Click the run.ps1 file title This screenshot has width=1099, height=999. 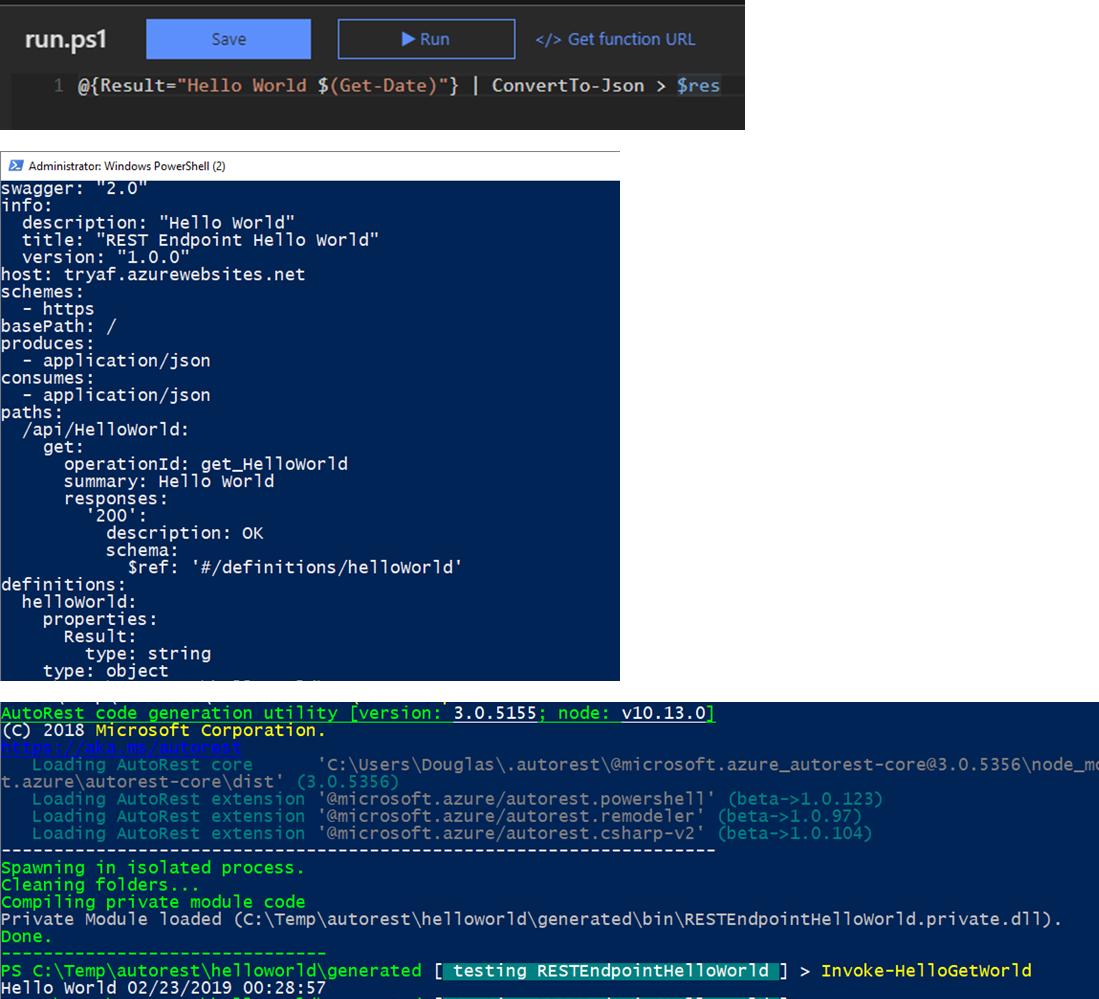[x=65, y=39]
